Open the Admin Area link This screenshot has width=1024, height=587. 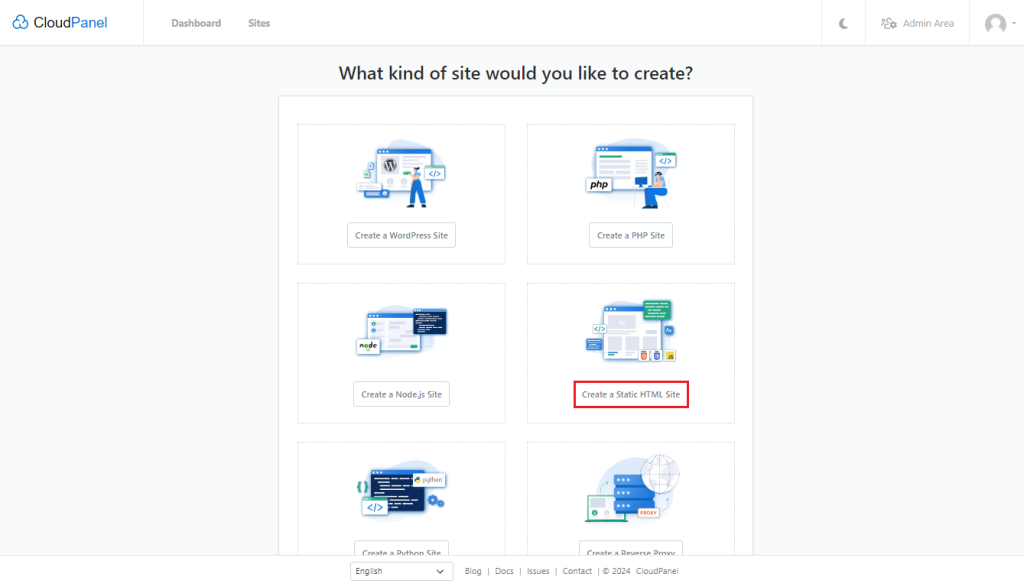[x=917, y=24]
